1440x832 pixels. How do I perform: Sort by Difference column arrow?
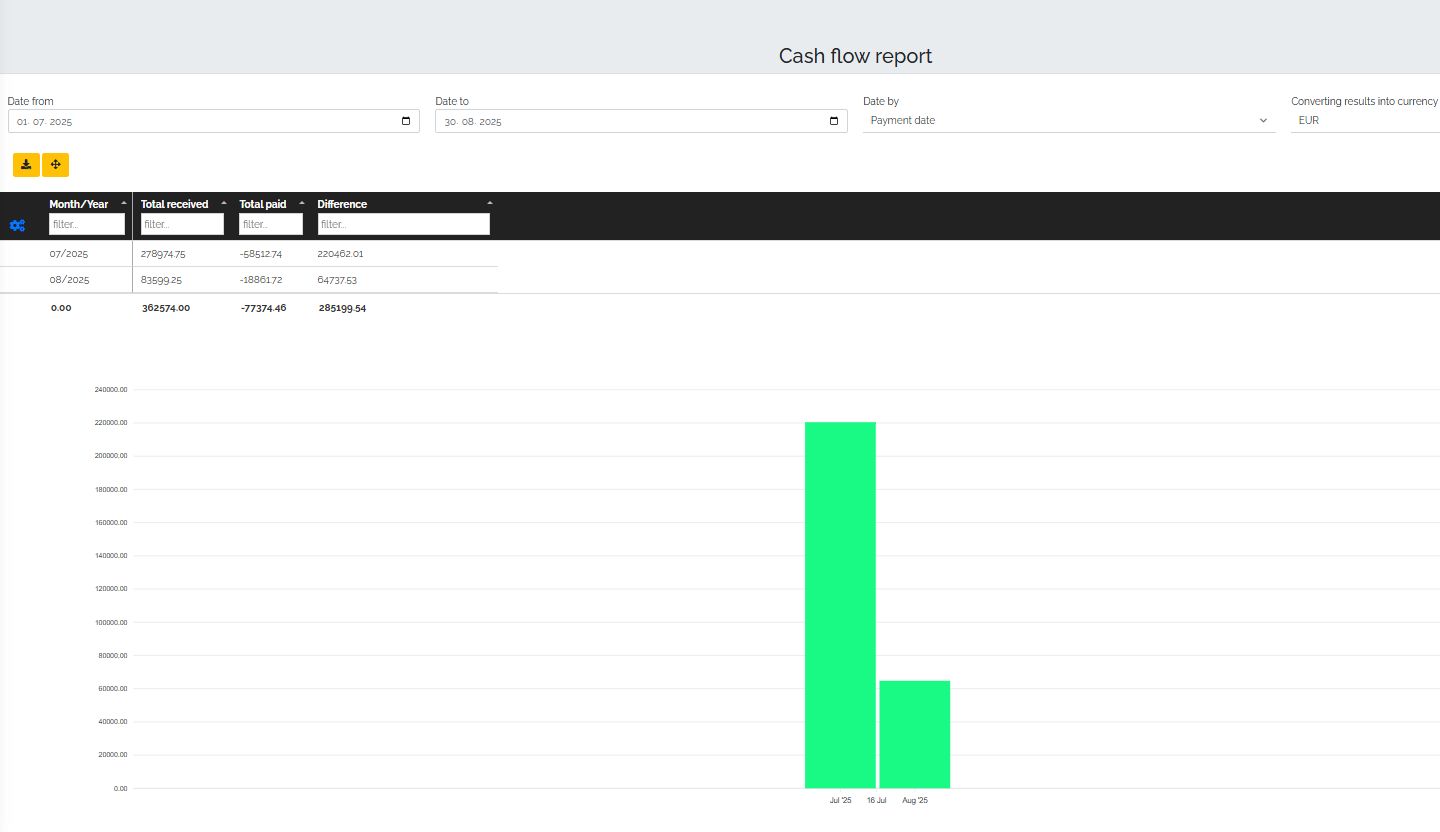(x=490, y=203)
